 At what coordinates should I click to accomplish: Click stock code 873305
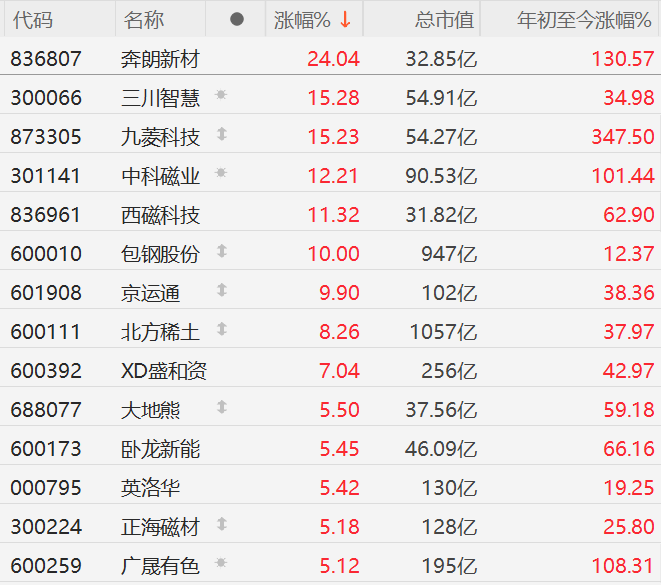pos(46,137)
